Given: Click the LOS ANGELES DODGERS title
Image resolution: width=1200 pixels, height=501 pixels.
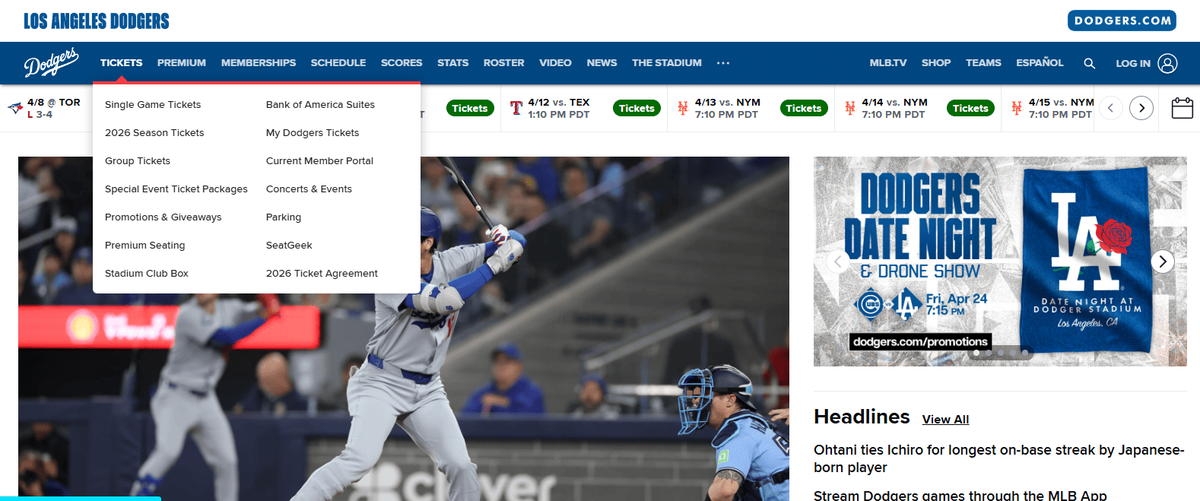Looking at the screenshot, I should click(96, 21).
